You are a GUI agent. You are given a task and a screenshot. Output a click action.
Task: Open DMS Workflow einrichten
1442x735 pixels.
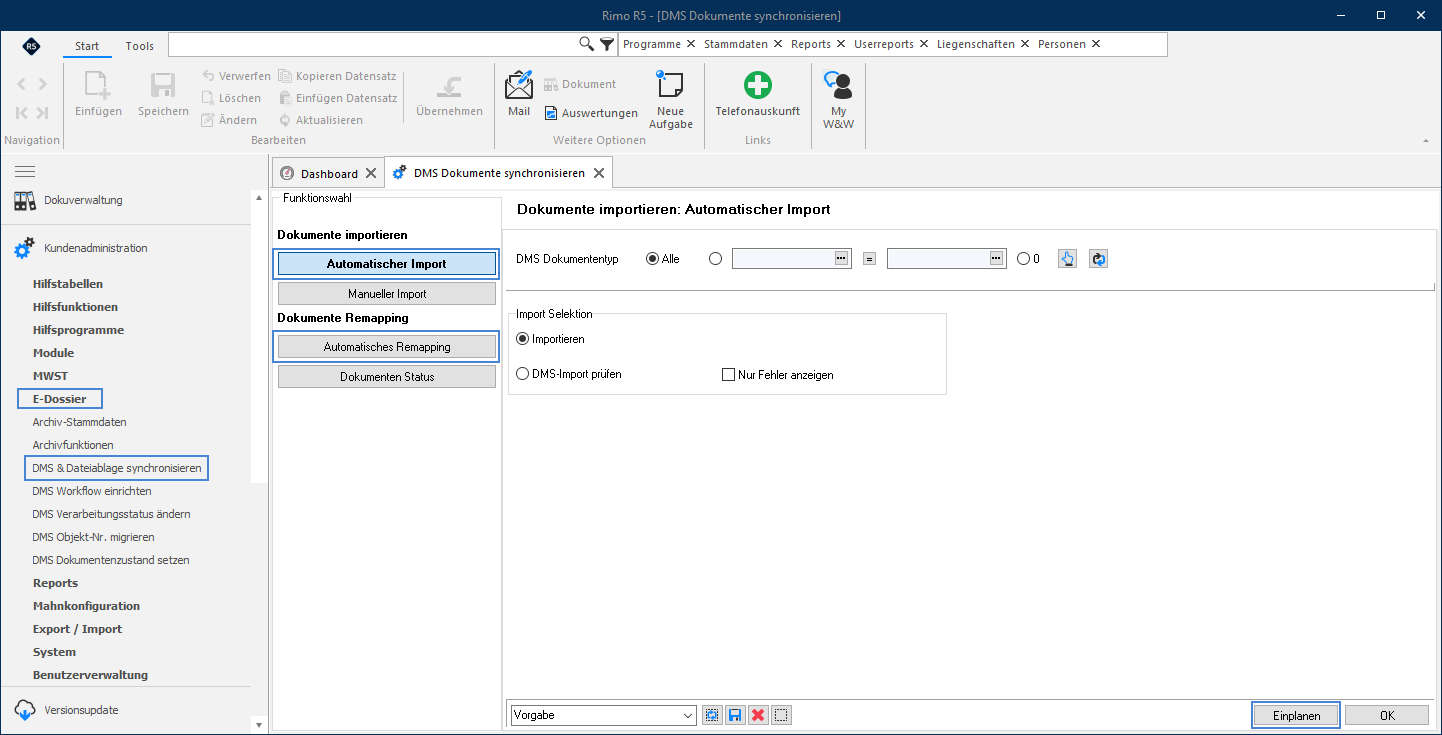pyautogui.click(x=92, y=491)
